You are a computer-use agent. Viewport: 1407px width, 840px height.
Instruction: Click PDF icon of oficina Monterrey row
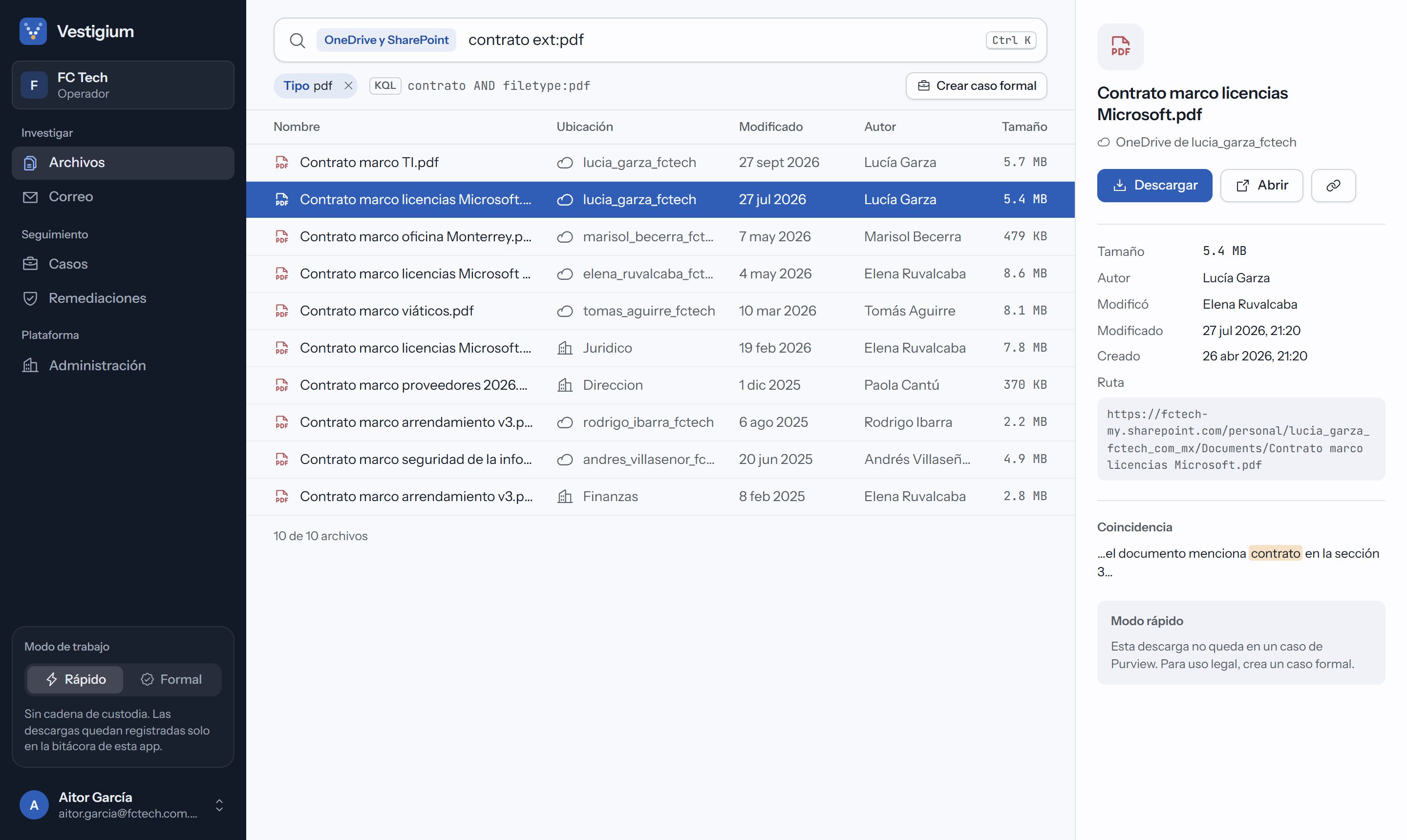click(x=281, y=236)
